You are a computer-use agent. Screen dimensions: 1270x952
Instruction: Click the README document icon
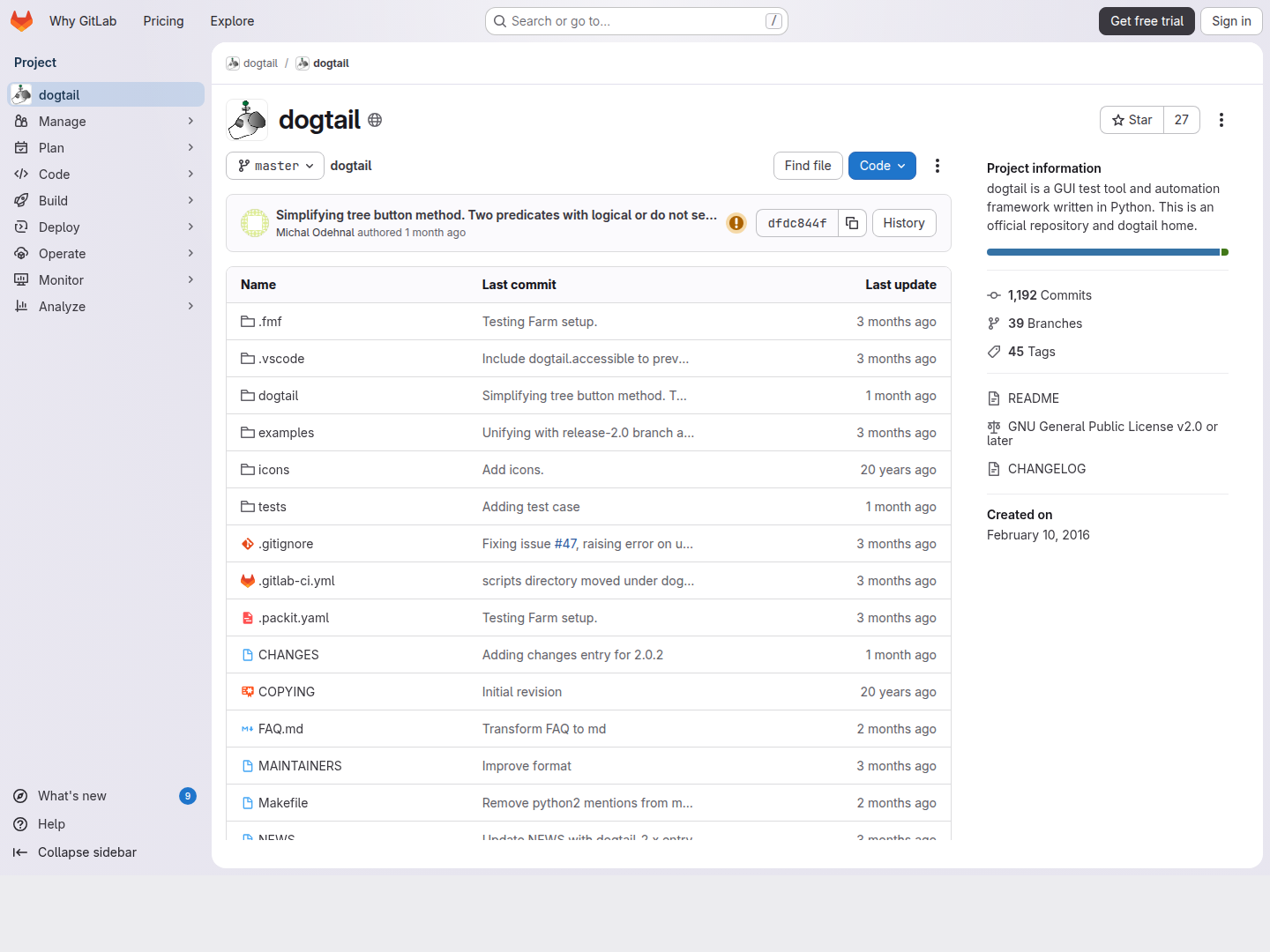(x=994, y=398)
